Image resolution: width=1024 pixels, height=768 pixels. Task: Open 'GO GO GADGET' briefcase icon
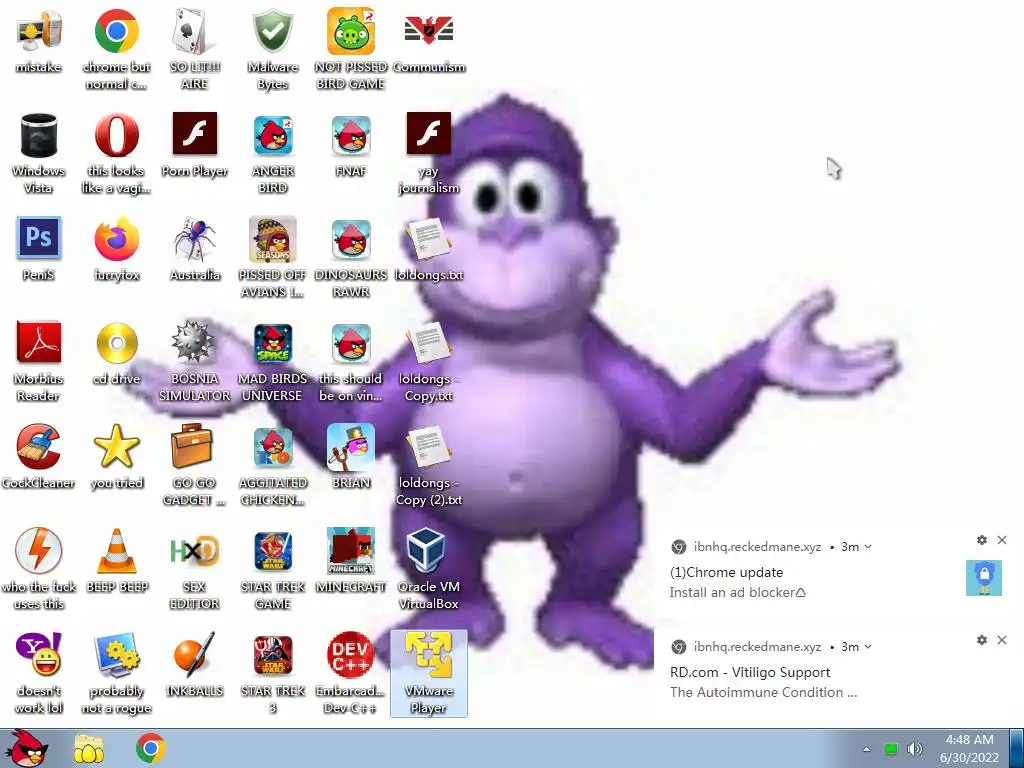click(x=195, y=465)
